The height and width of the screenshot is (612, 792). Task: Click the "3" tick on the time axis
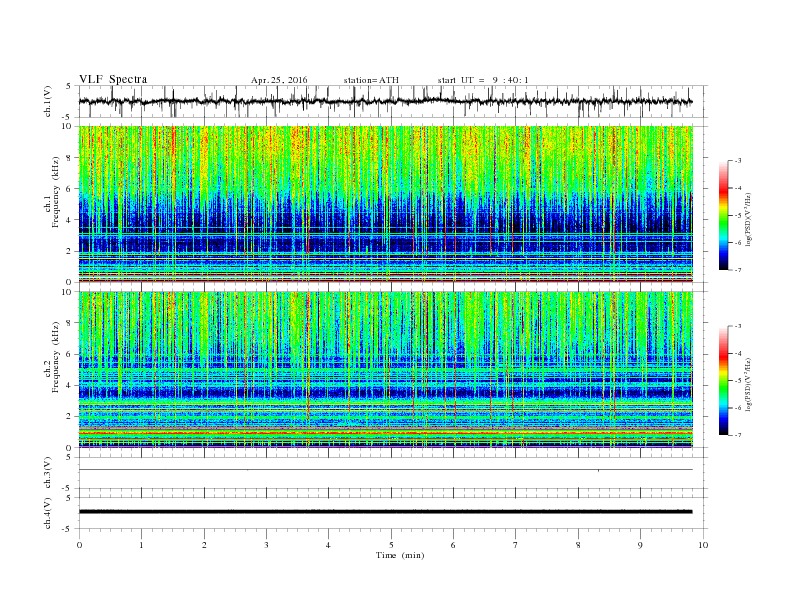pyautogui.click(x=266, y=545)
